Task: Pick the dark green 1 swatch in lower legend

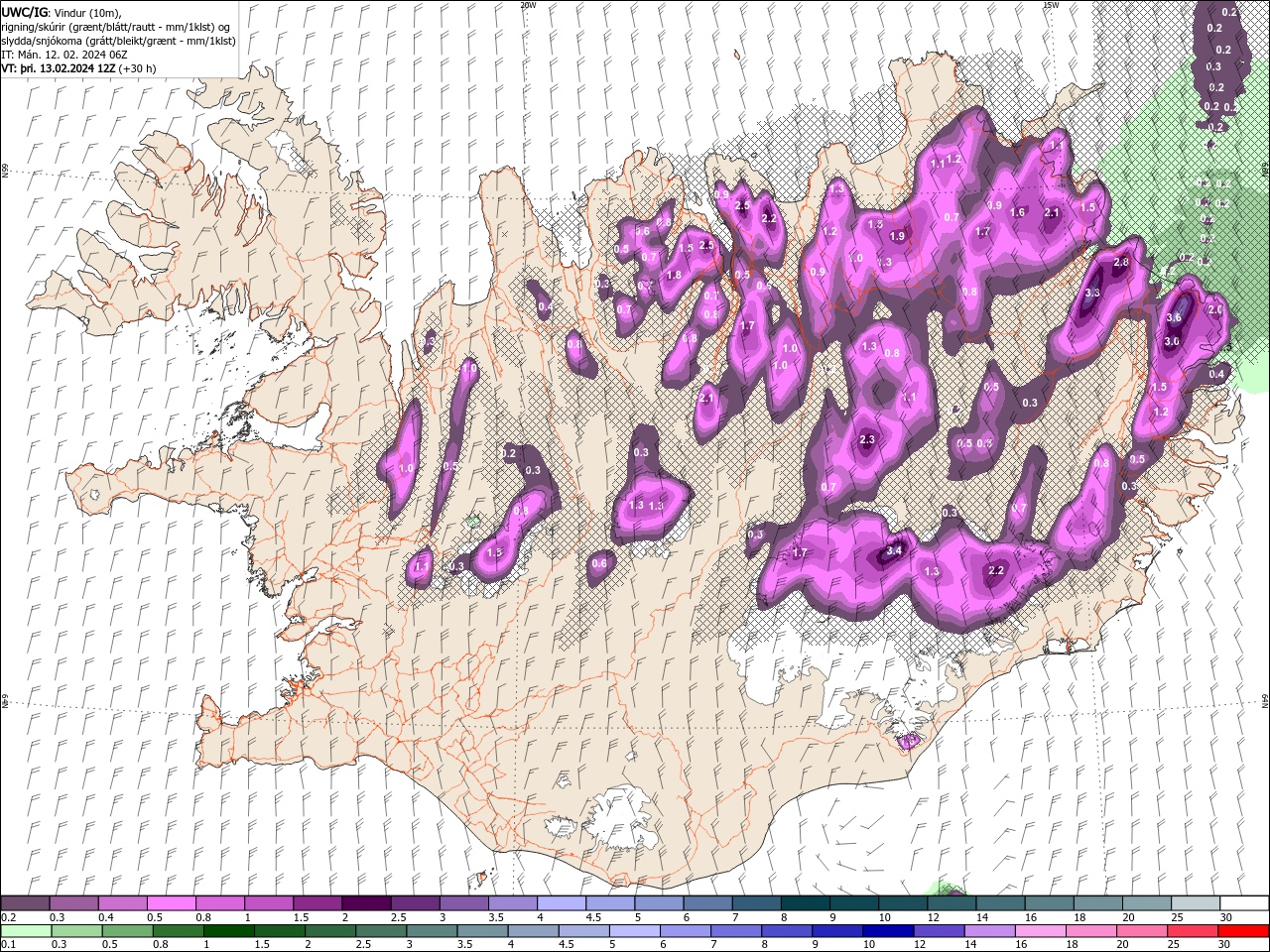Action: click(x=228, y=931)
